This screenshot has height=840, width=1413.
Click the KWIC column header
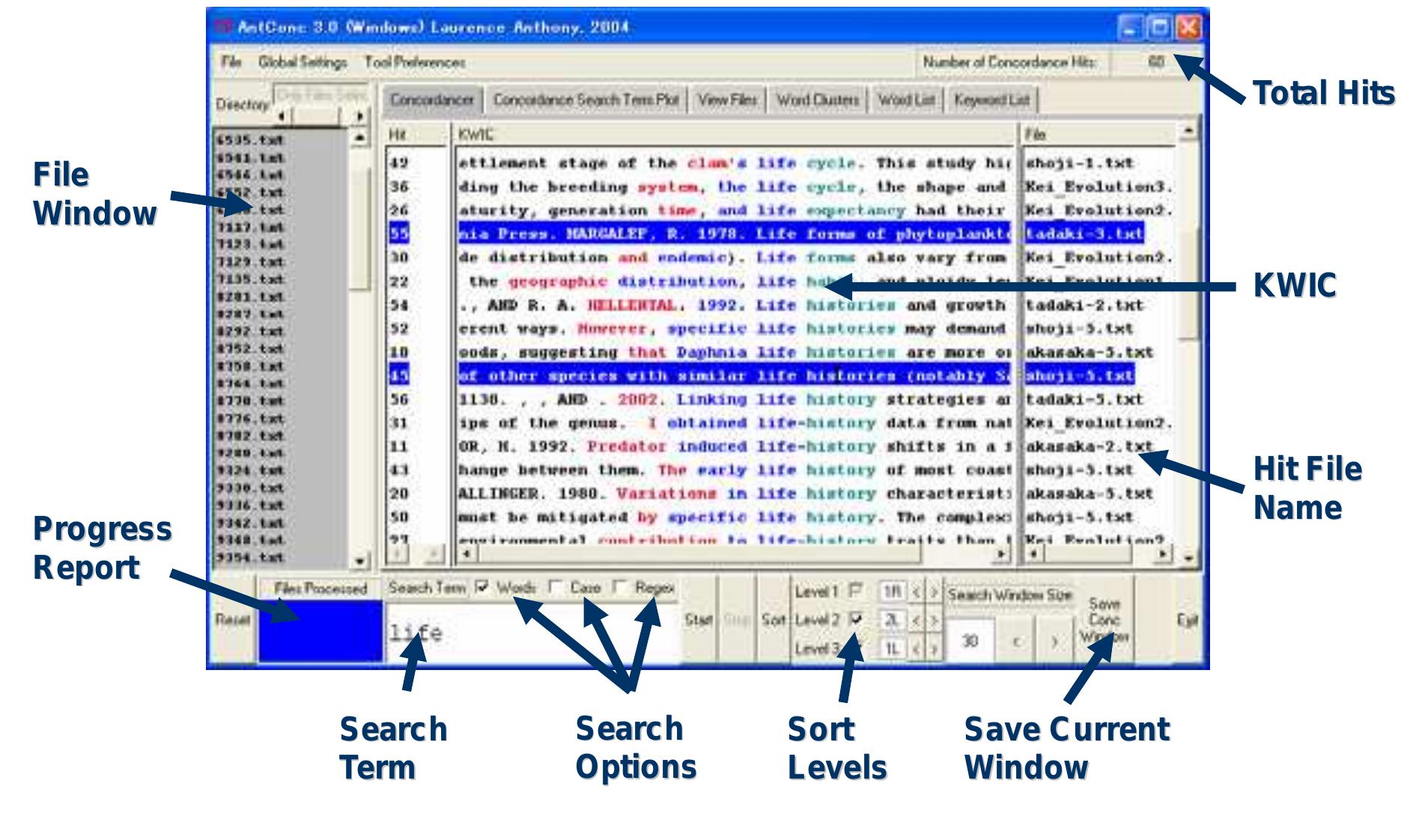coord(734,135)
